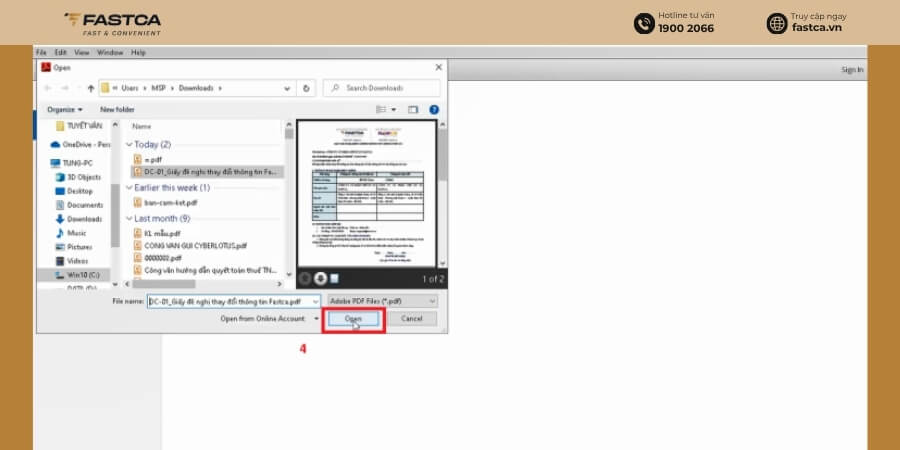This screenshot has width=900, height=450.
Task: Click the Open button
Action: (353, 319)
